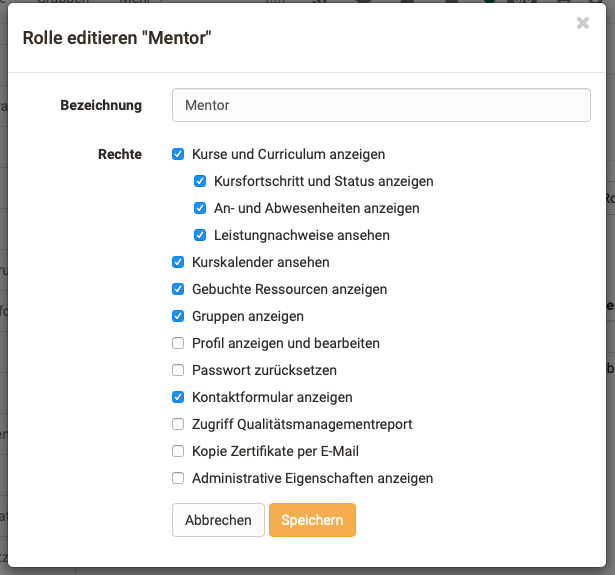Enable Zugriff Qualitätsmanagementreport

click(x=178, y=424)
